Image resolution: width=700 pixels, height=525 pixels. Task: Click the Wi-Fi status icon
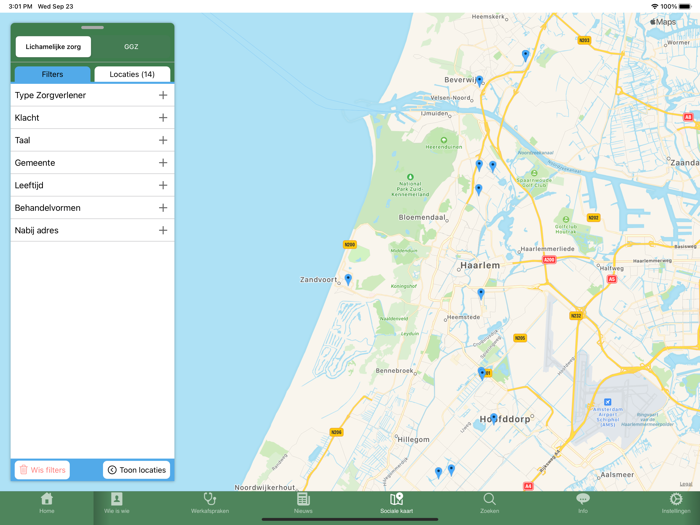pyautogui.click(x=654, y=6)
